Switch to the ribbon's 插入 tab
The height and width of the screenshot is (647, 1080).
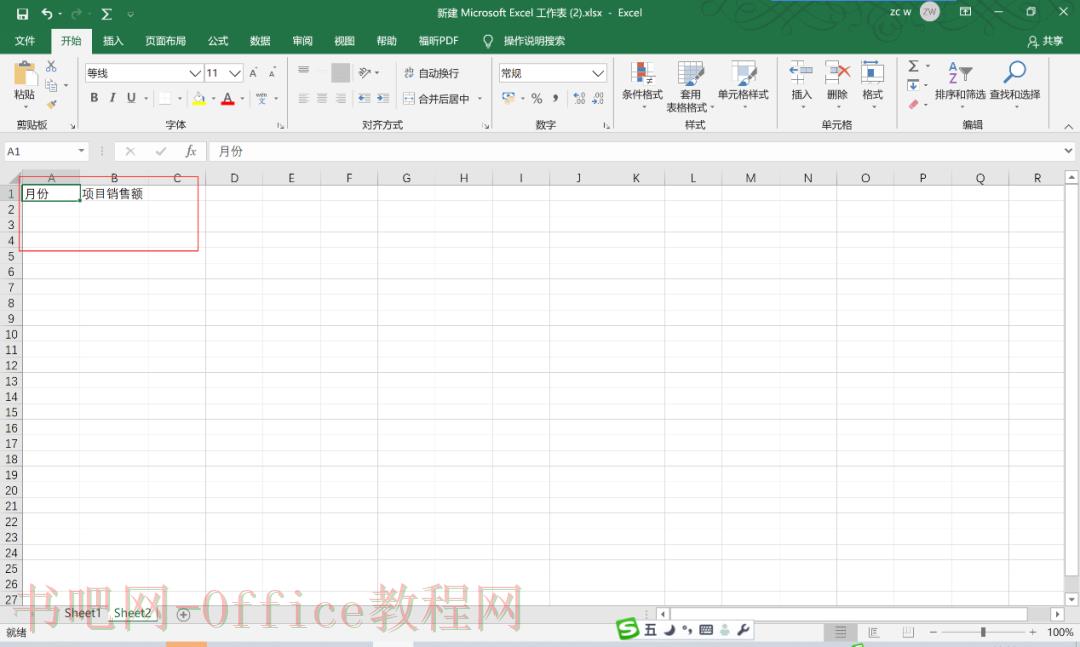point(113,41)
